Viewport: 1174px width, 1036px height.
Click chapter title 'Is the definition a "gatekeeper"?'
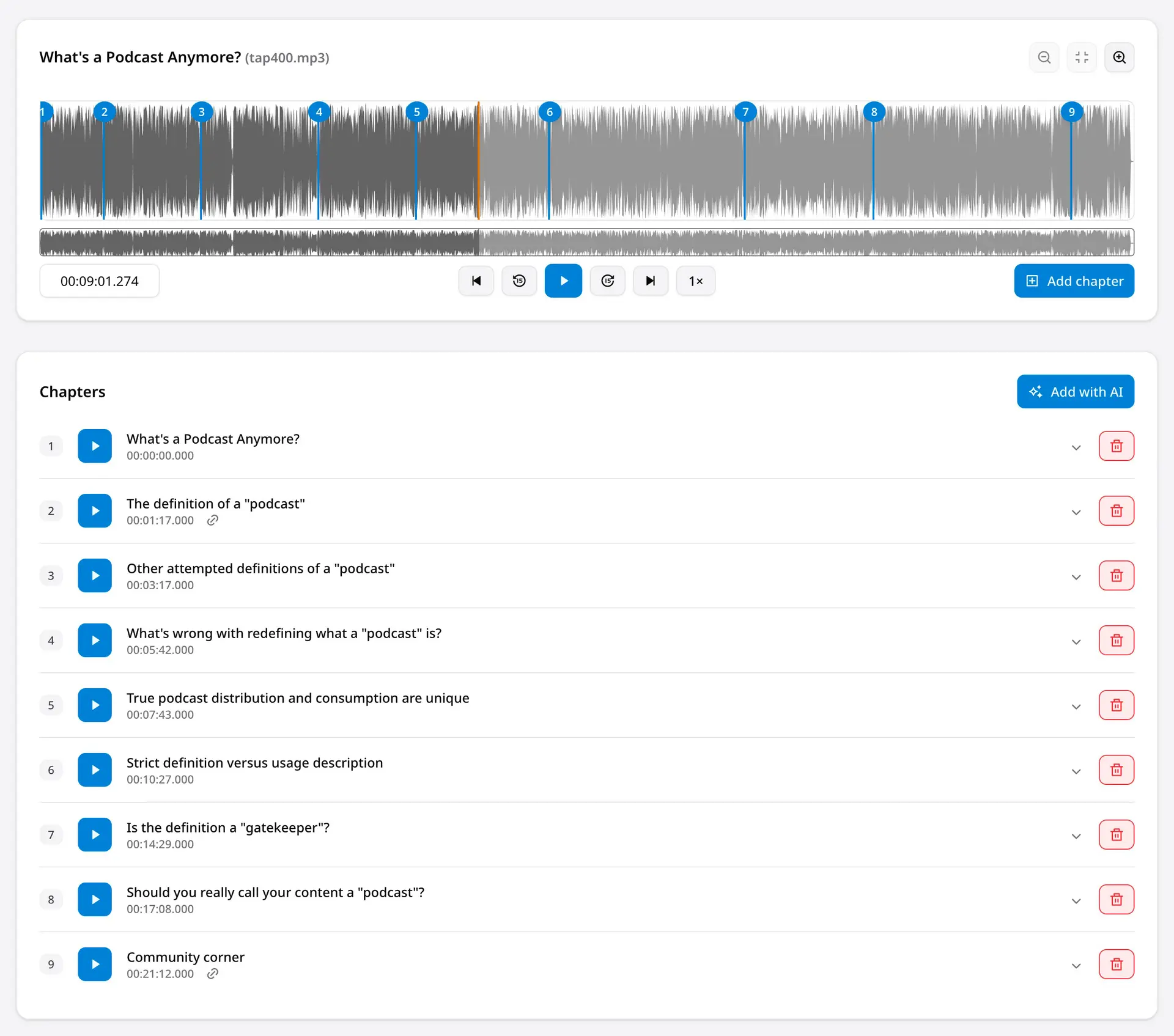228,828
